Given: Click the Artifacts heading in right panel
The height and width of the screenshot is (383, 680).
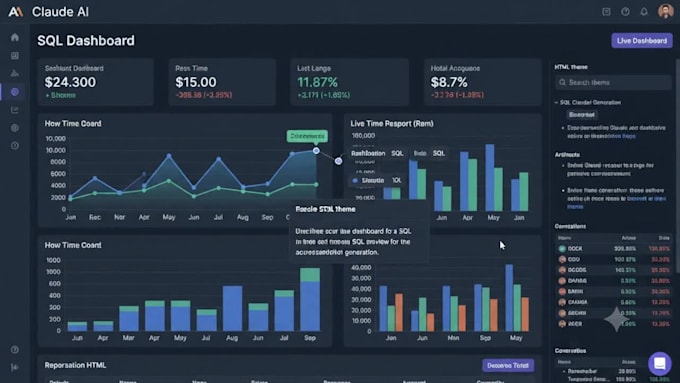Looking at the screenshot, I should 567,155.
